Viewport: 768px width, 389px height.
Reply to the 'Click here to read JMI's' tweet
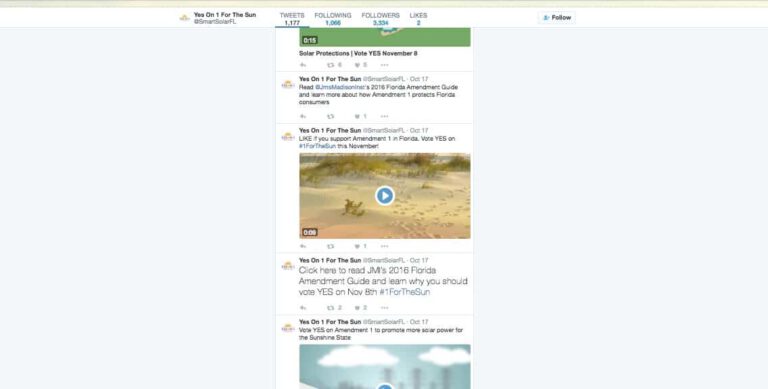click(x=303, y=308)
